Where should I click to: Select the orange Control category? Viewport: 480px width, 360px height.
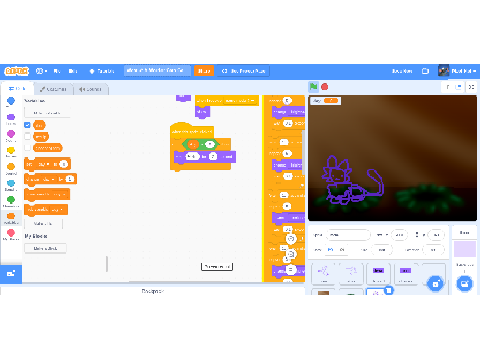point(11,168)
